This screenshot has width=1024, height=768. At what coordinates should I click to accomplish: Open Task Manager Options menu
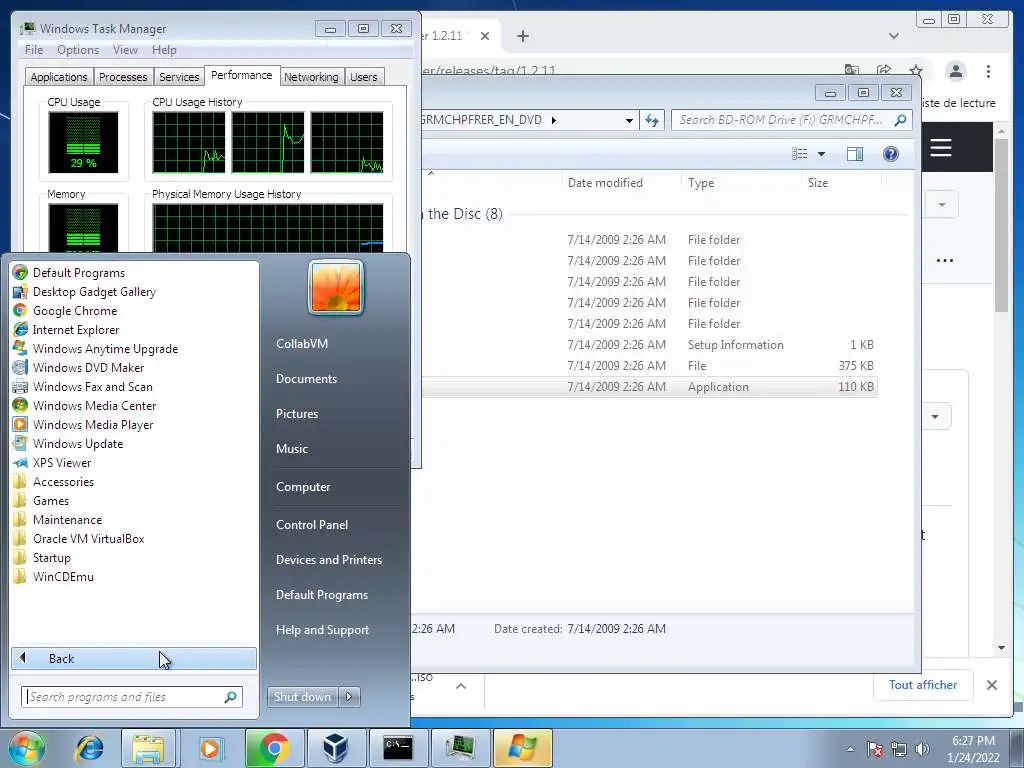(78, 50)
